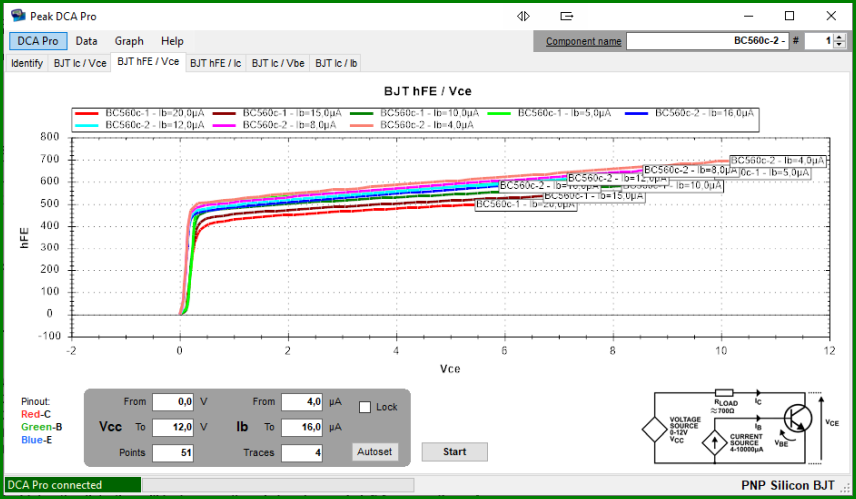Click cyan legend swatch BC560c-2 Ib=12,0µA

(87, 126)
